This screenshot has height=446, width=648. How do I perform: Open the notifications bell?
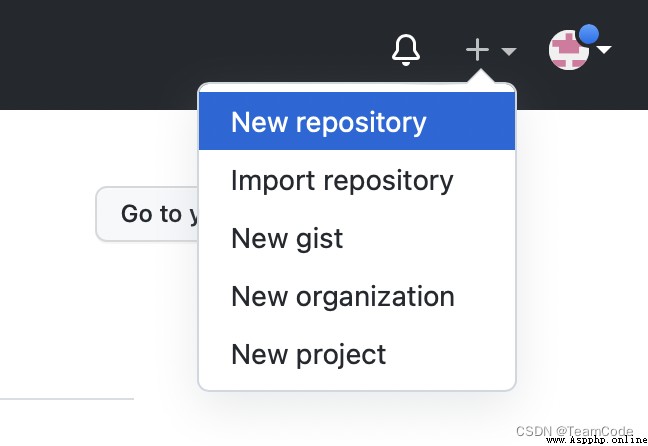pos(406,50)
